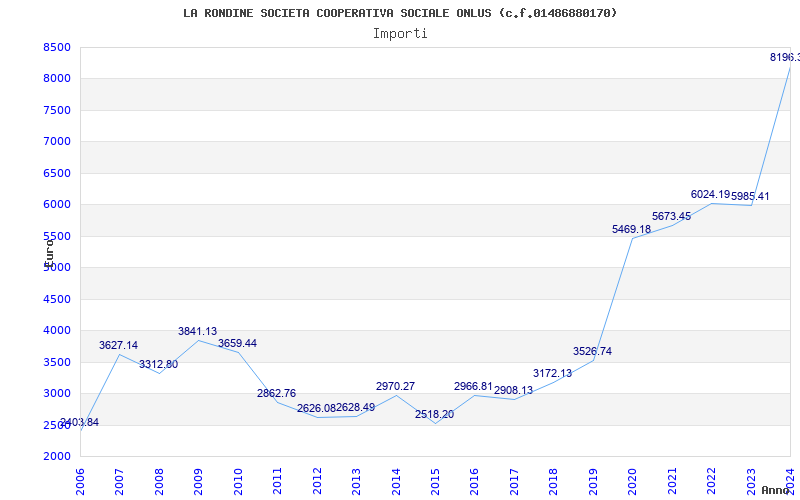Select the 2022 x-axis year label
Viewport: 800px width, 500px height.
coord(711,482)
